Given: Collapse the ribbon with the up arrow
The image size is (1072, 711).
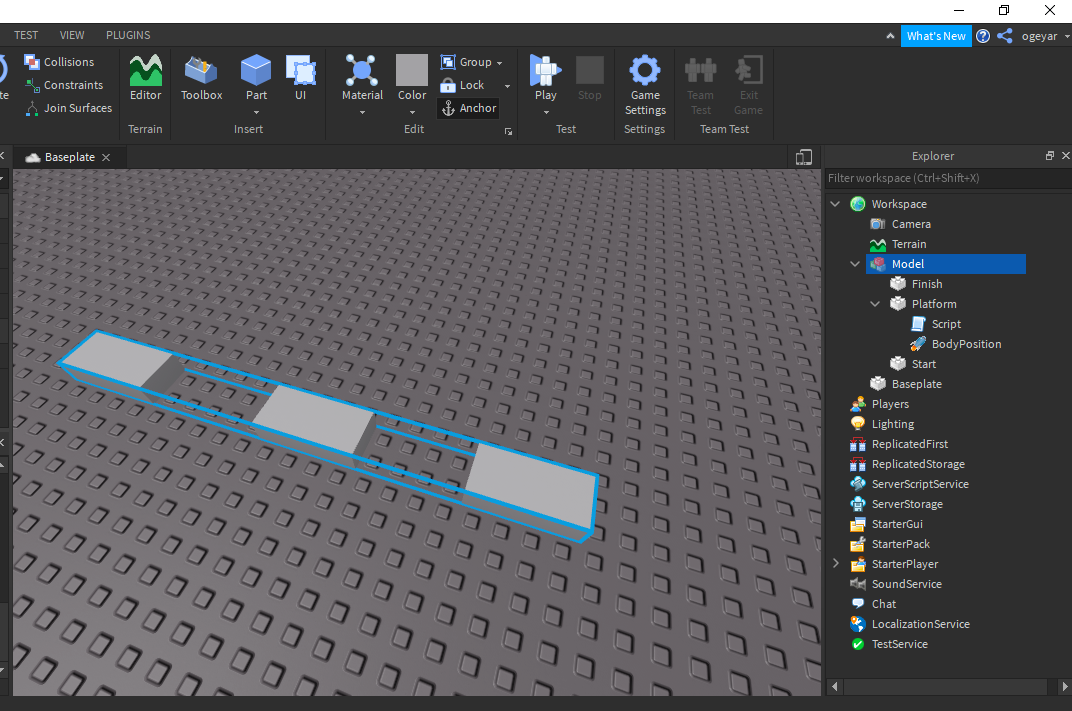Looking at the screenshot, I should [x=889, y=36].
